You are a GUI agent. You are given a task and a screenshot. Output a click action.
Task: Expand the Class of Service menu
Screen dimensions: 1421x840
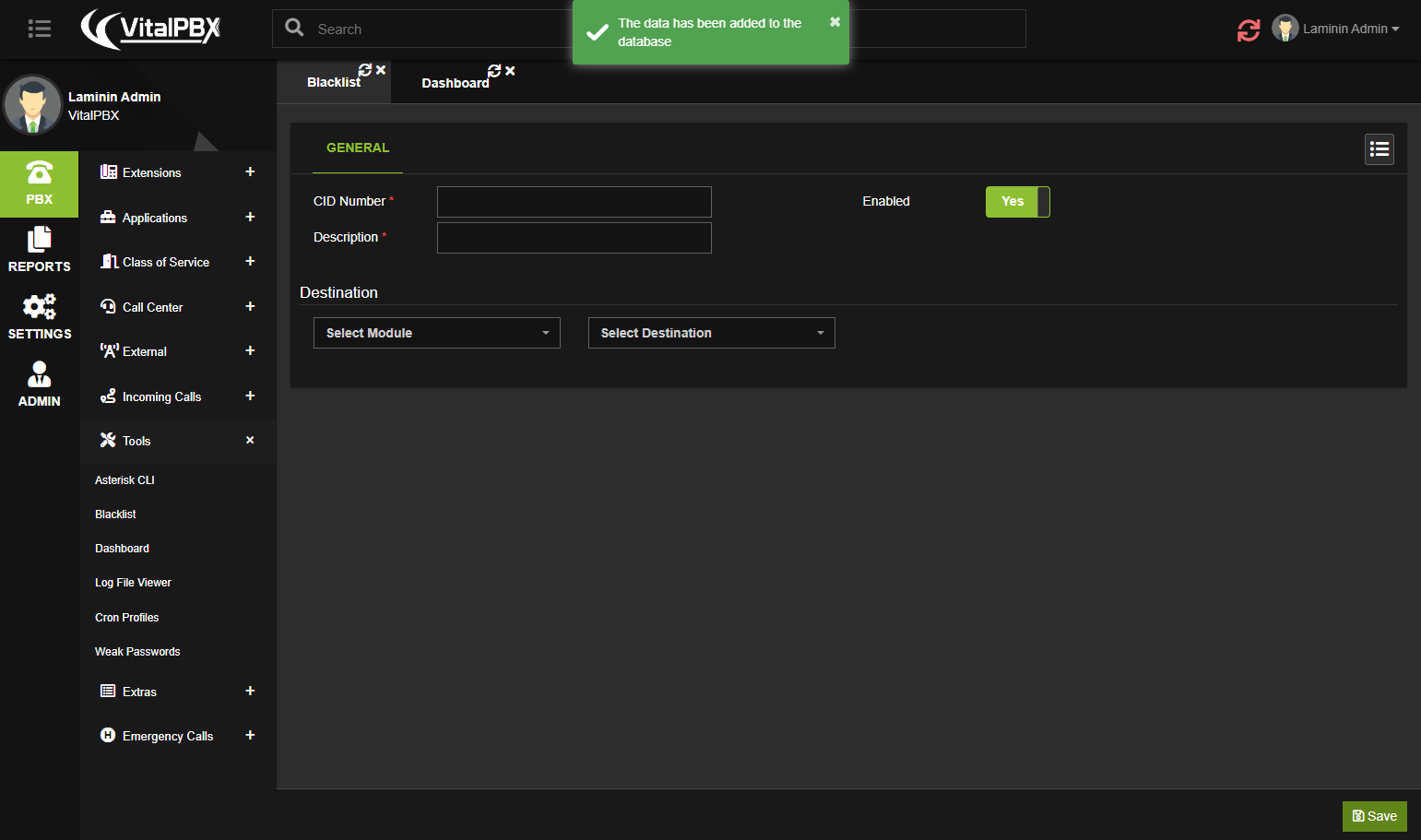pyautogui.click(x=178, y=262)
